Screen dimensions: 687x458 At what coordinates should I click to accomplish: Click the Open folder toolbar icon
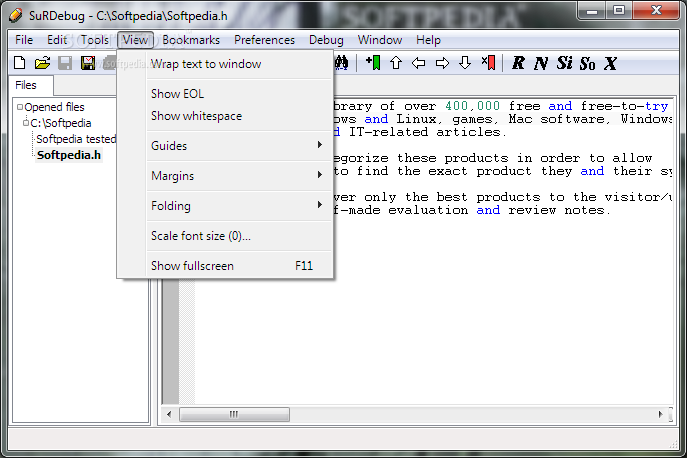click(x=42, y=63)
